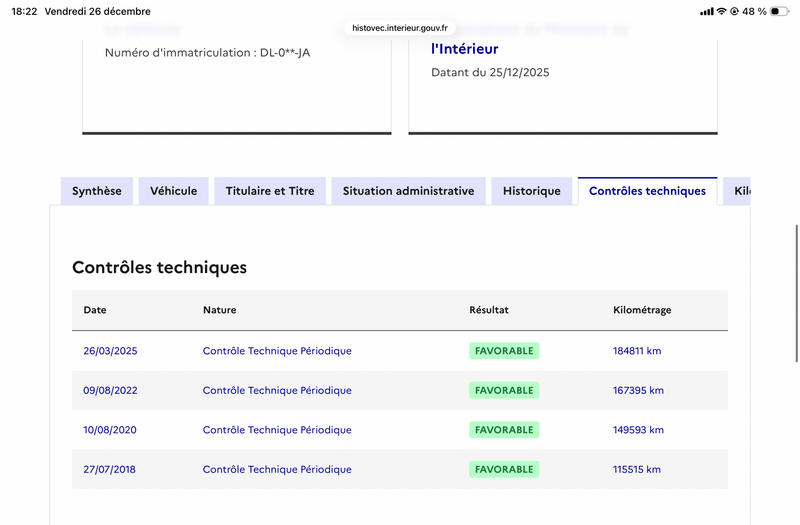Image resolution: width=800 pixels, height=525 pixels.
Task: Click the FAVORABLE badge for 27/07/2018
Action: 504,469
